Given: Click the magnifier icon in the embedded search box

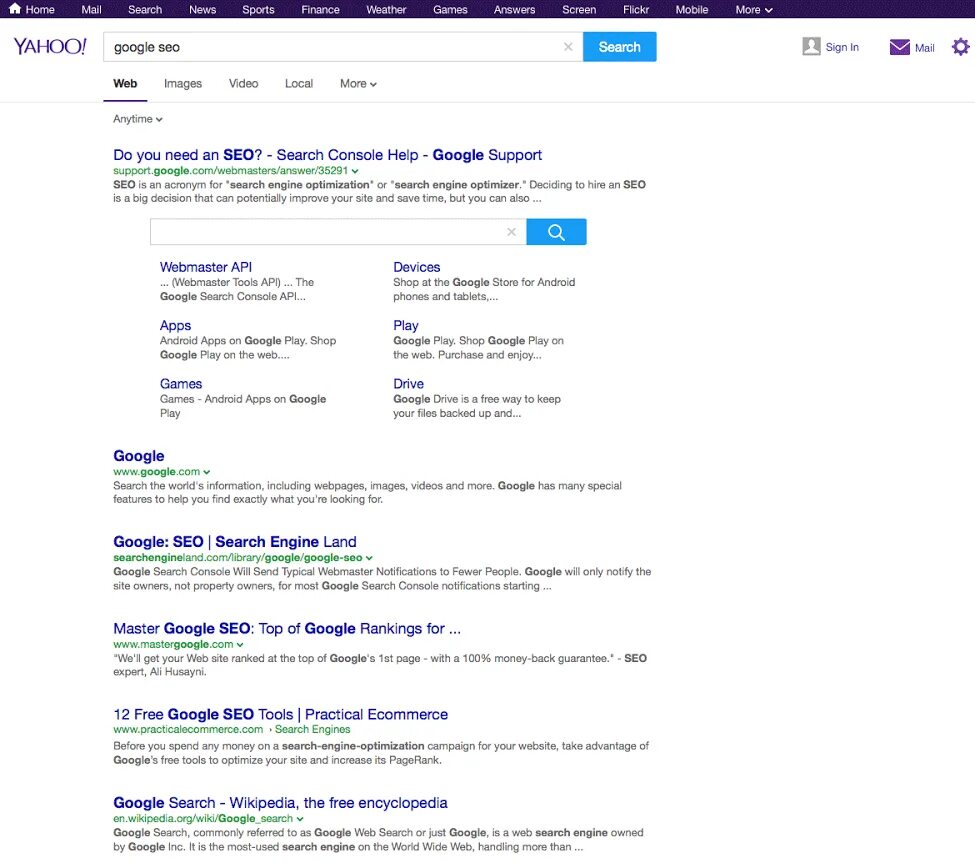Looking at the screenshot, I should pos(556,231).
